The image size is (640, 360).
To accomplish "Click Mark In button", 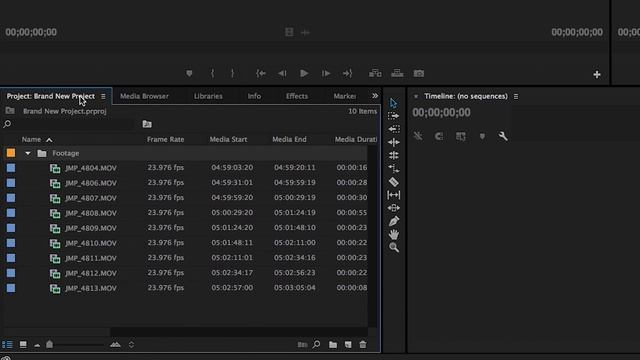I will 212,73.
